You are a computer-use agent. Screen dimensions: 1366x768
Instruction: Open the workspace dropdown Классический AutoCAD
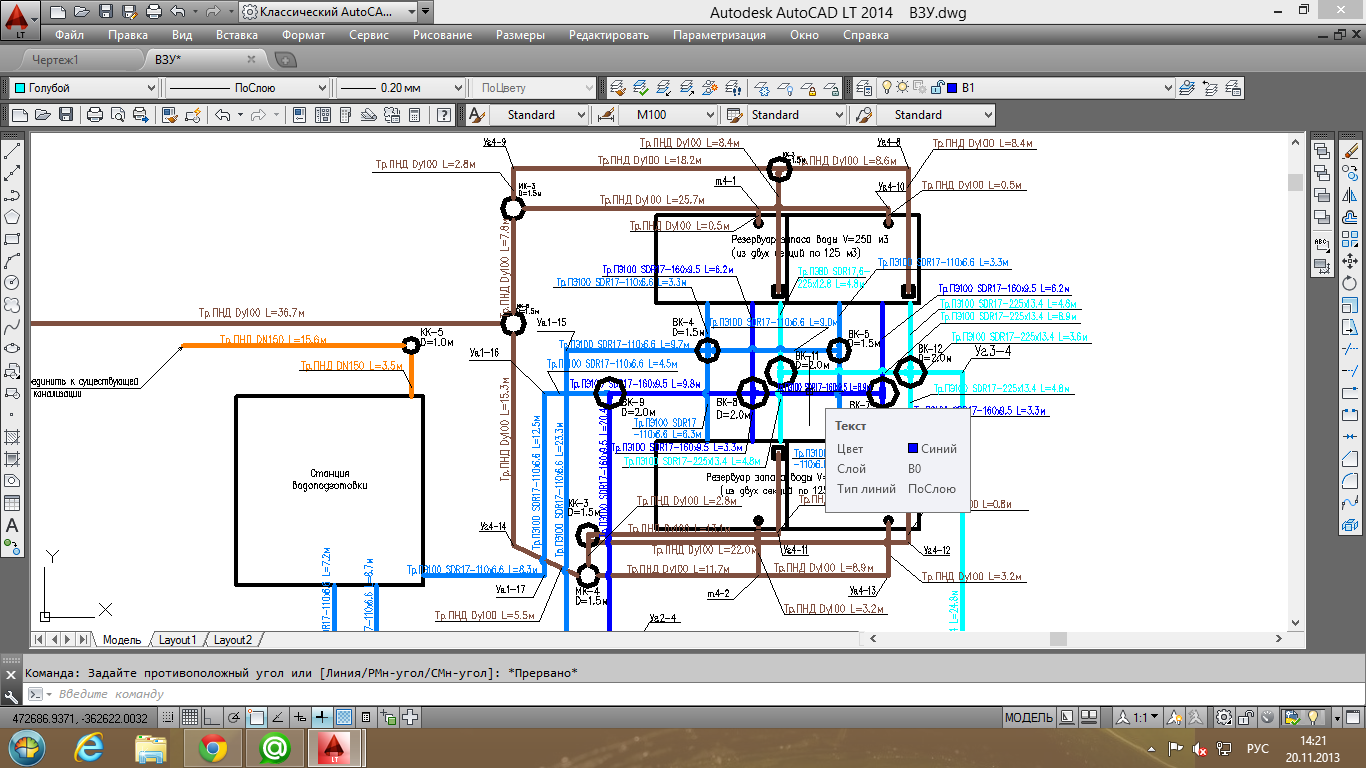point(327,12)
